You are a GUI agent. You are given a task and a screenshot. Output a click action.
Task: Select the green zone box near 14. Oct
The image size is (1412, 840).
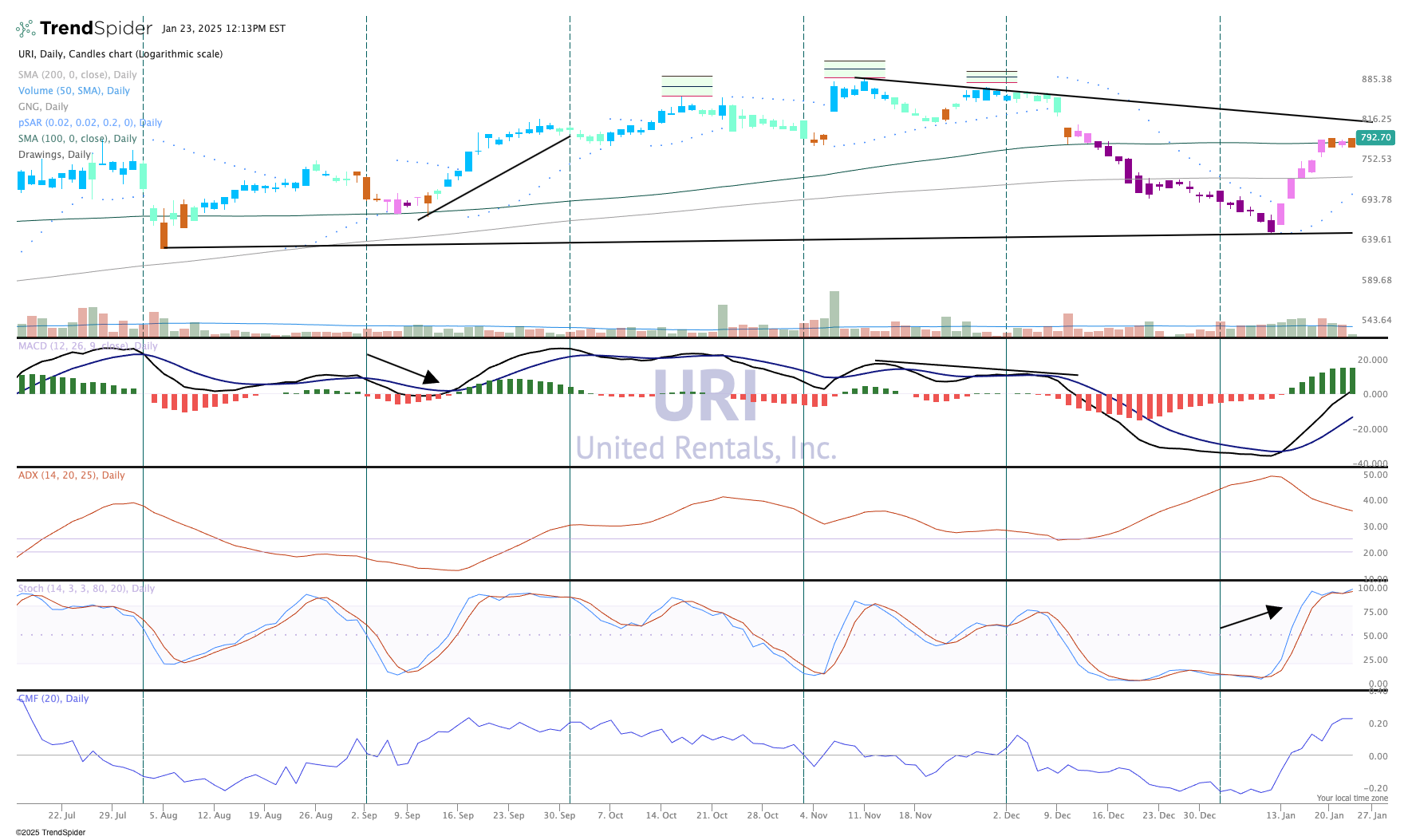pos(686,85)
